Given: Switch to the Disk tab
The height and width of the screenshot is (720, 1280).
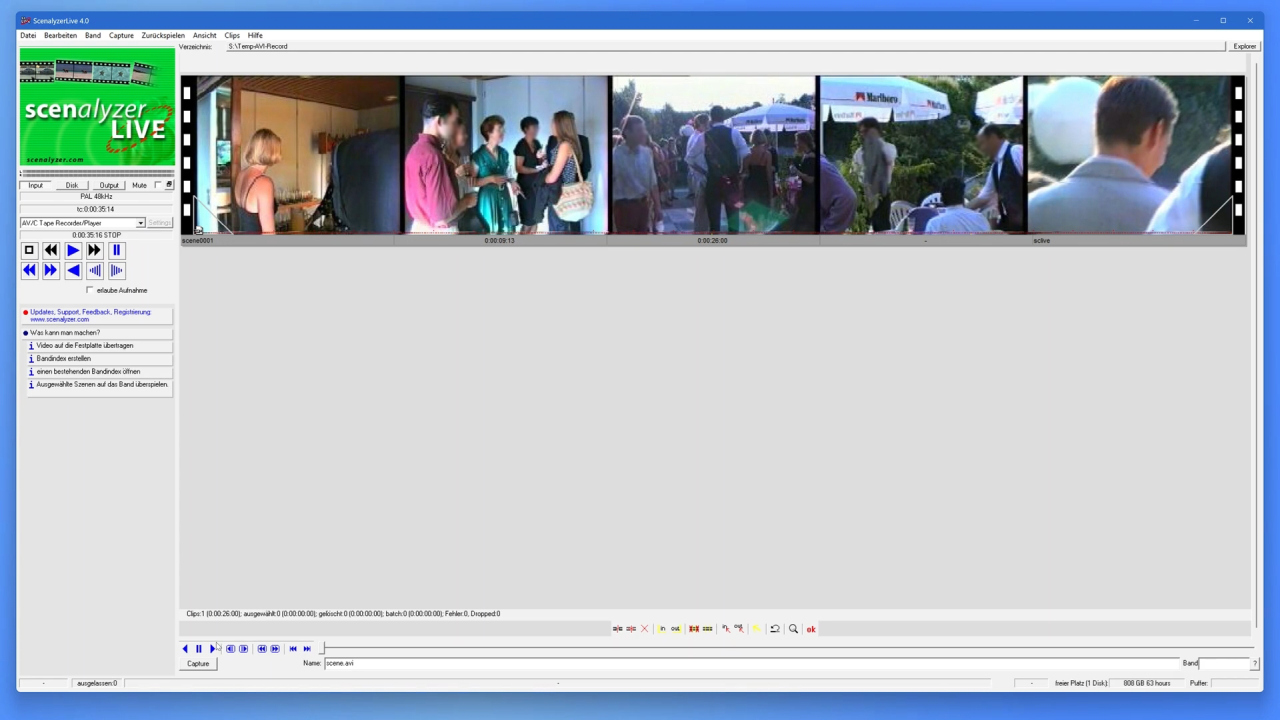Looking at the screenshot, I should click(72, 185).
